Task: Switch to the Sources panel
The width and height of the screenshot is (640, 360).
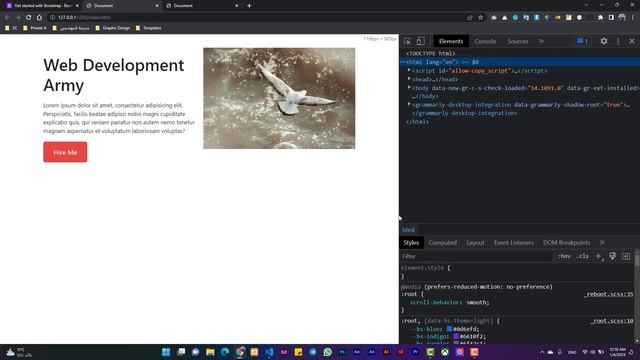Action: (518, 41)
